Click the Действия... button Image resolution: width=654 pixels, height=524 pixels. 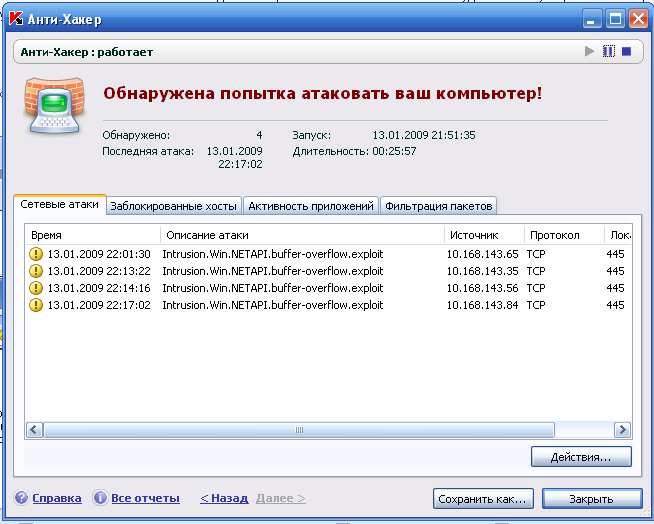click(581, 457)
